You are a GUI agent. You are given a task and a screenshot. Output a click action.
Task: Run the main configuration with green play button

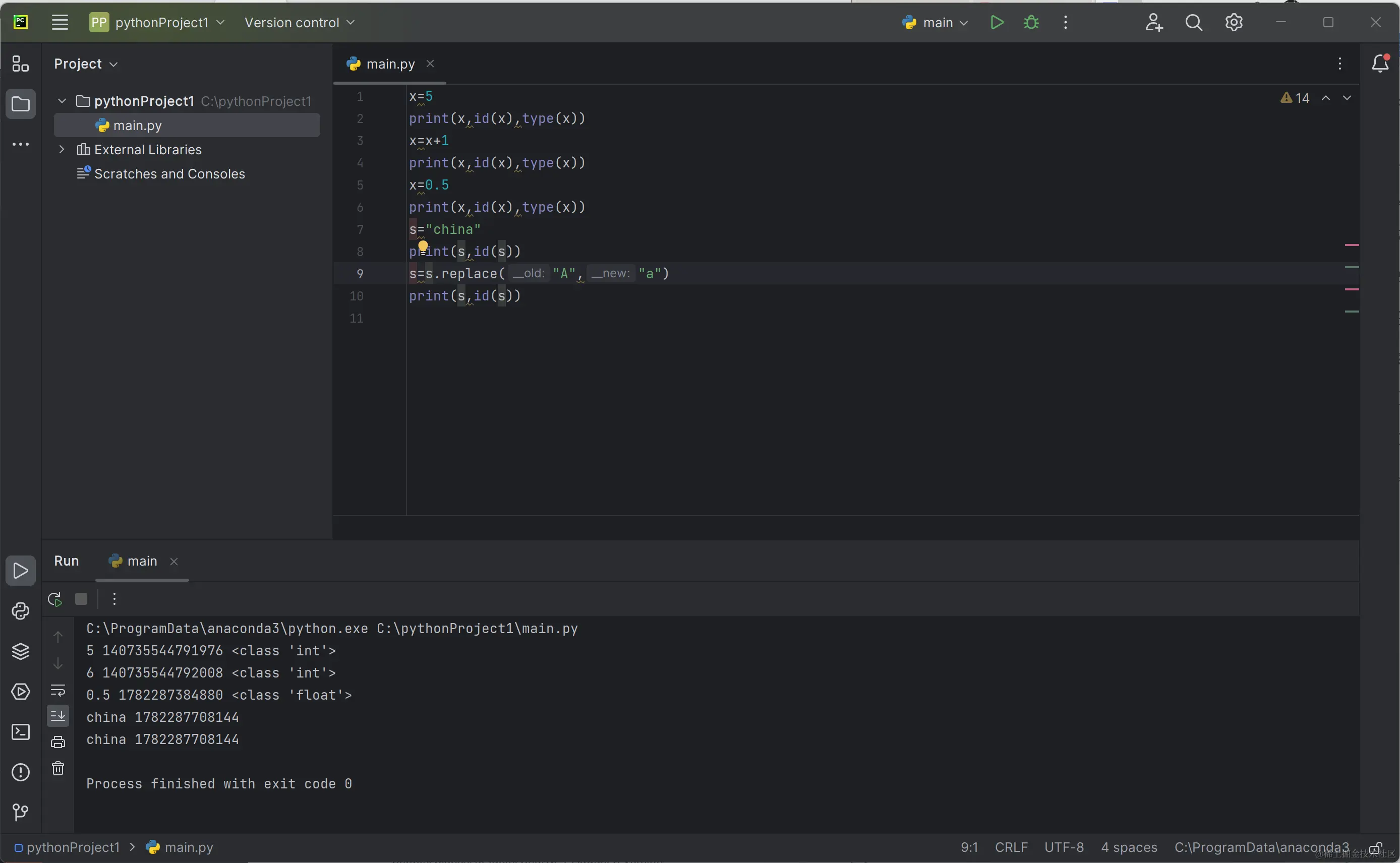tap(997, 23)
